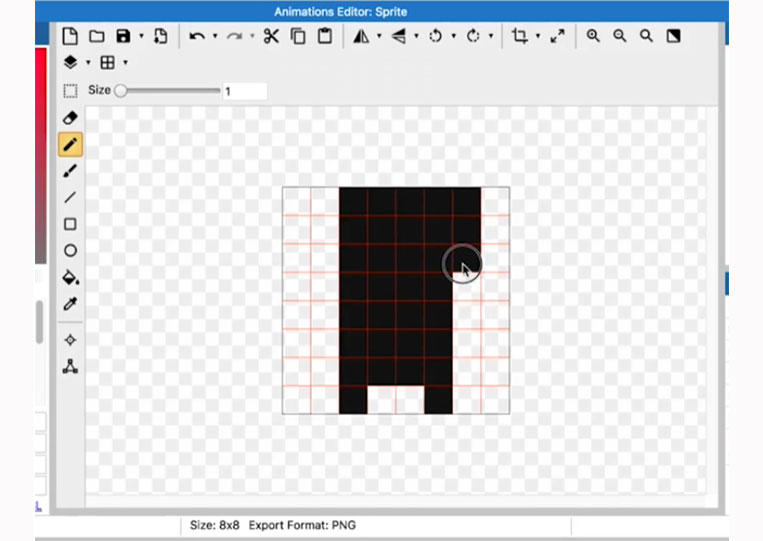Cut selection with the scissors icon
This screenshot has height=541, width=763.
pos(271,36)
